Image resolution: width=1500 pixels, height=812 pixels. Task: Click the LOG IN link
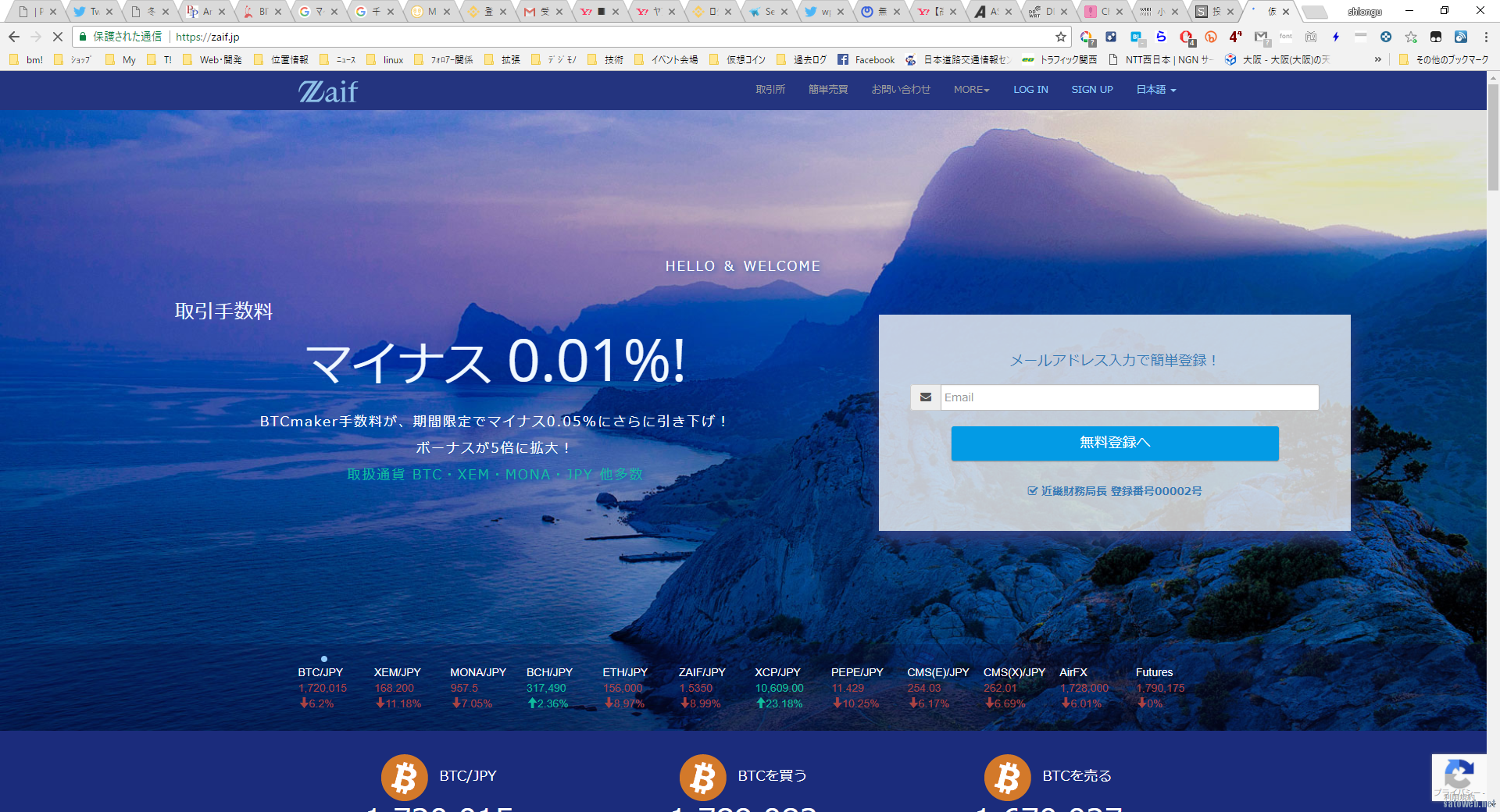[x=1030, y=90]
